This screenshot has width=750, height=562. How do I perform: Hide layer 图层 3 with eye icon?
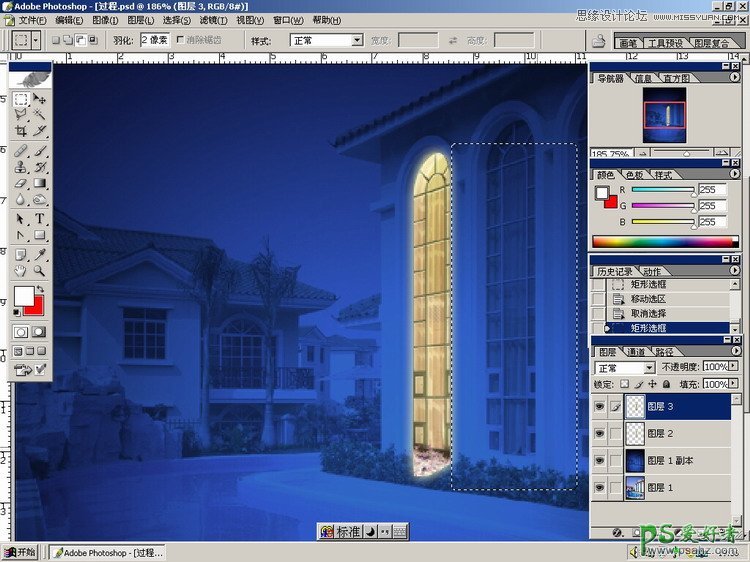pos(600,407)
